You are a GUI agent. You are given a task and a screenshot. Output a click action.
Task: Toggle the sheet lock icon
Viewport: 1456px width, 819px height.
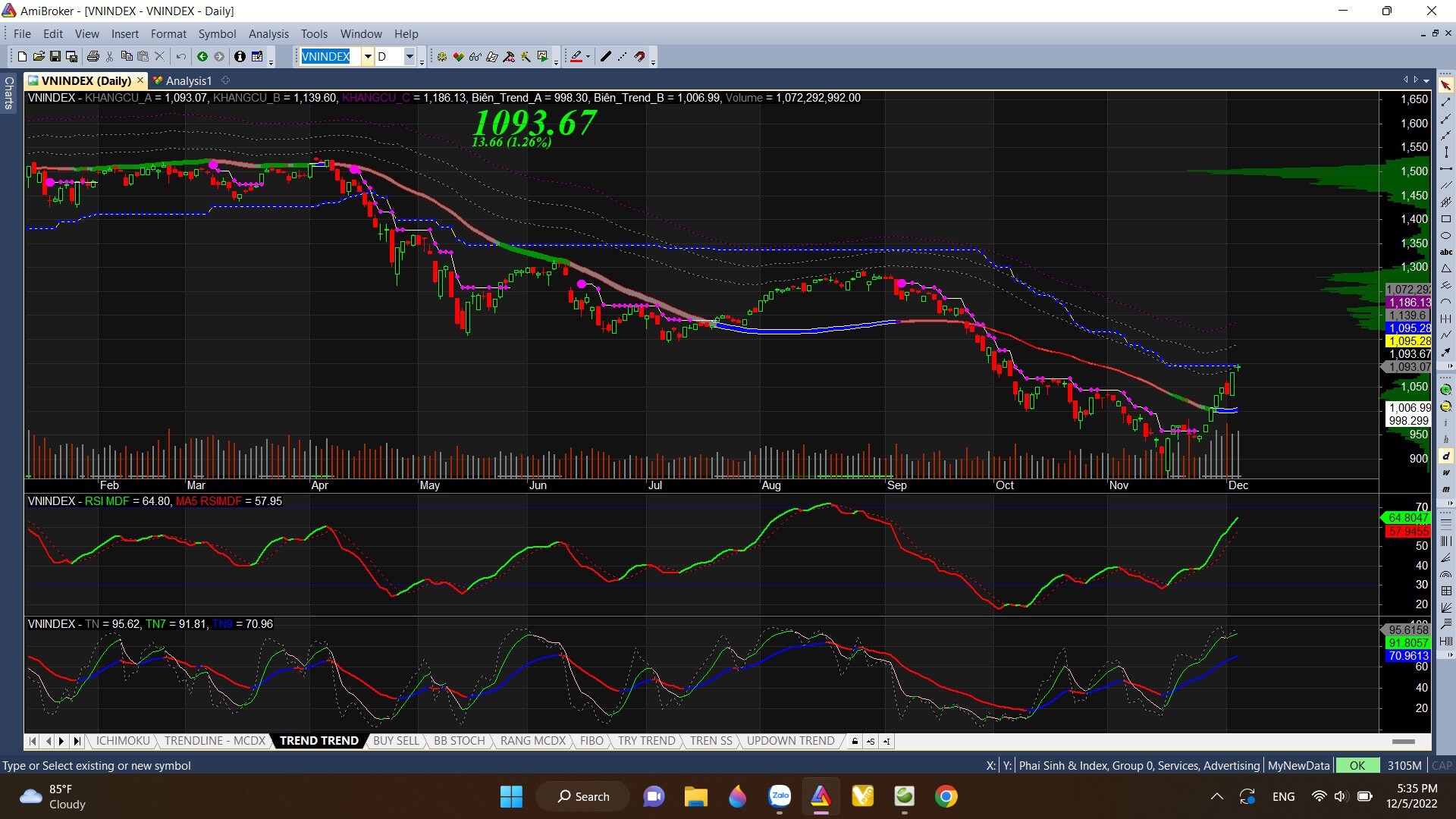click(x=855, y=741)
